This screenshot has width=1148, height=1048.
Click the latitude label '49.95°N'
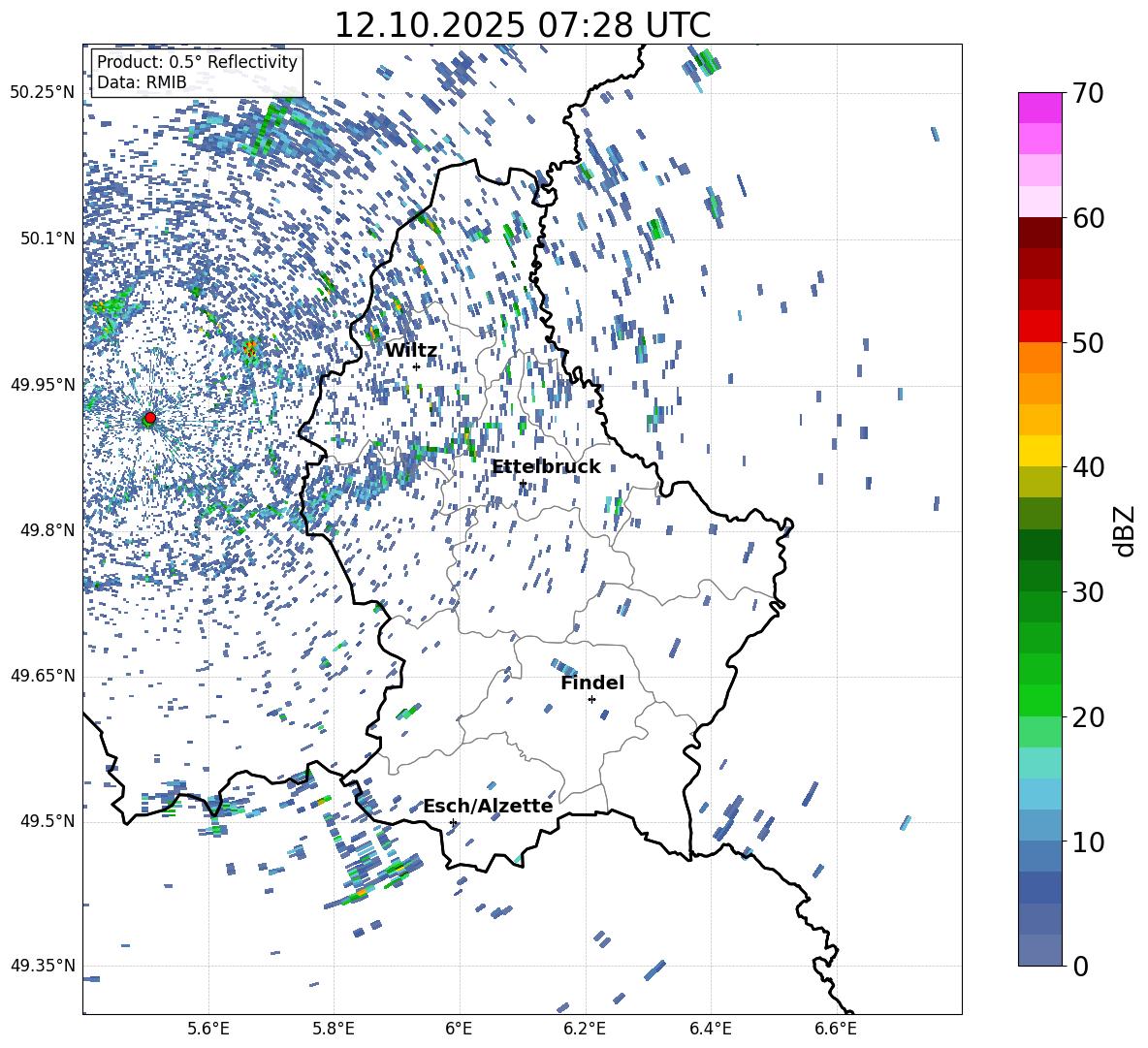pos(43,384)
